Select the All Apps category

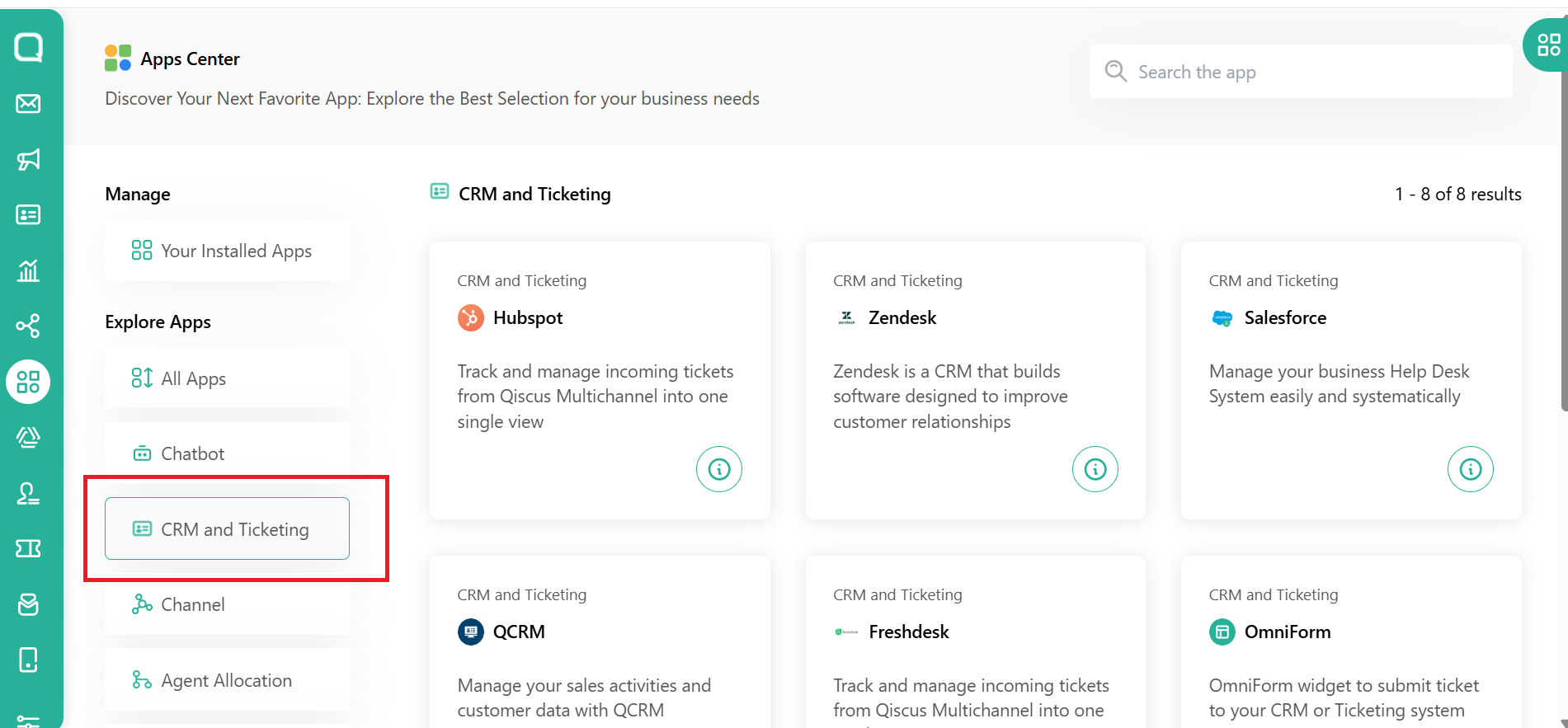pyautogui.click(x=227, y=378)
